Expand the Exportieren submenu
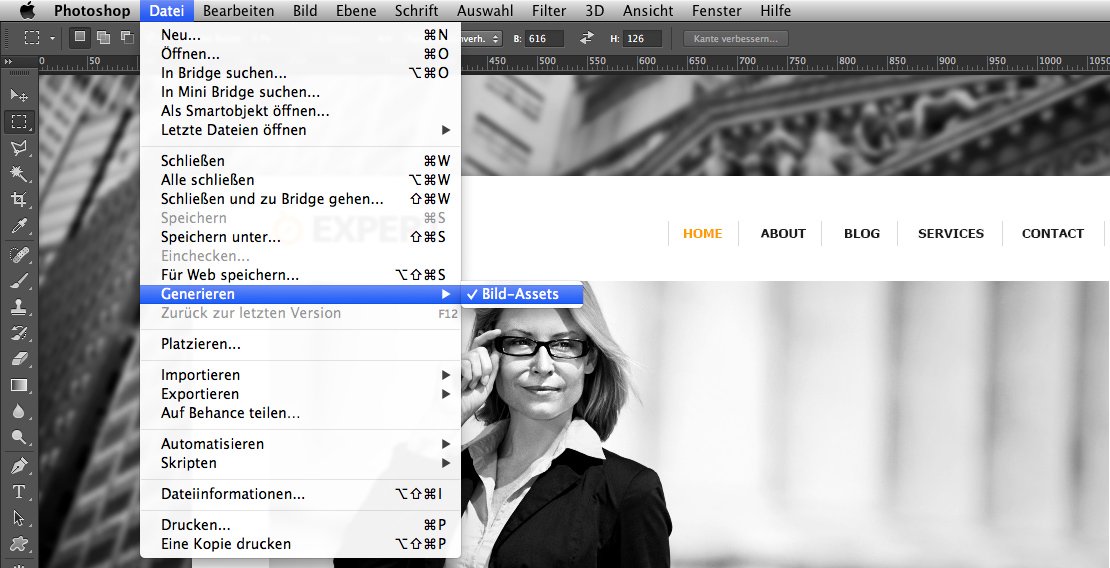Viewport: 1110px width, 568px height. (300, 394)
